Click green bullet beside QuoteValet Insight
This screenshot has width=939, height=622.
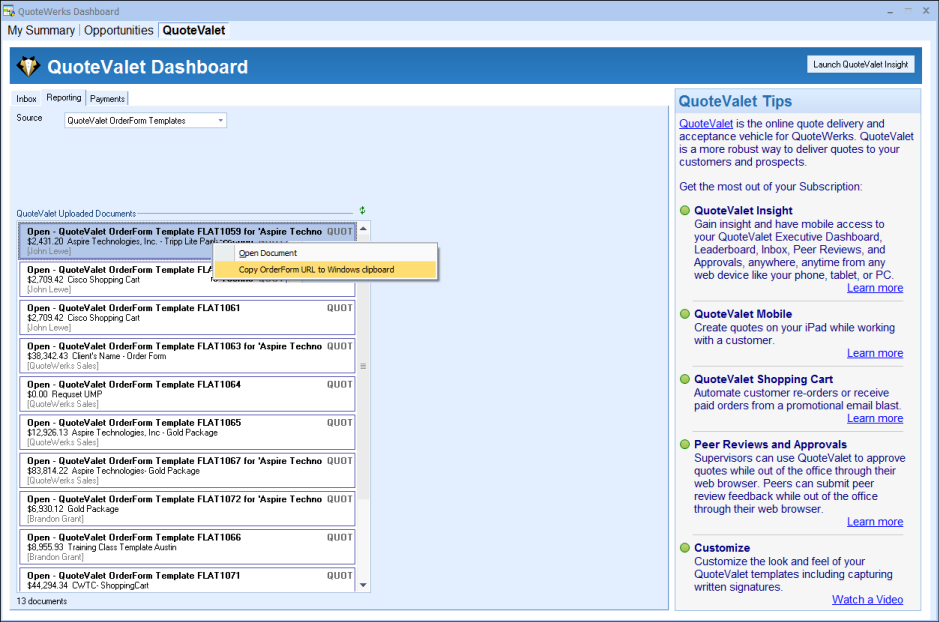click(684, 211)
